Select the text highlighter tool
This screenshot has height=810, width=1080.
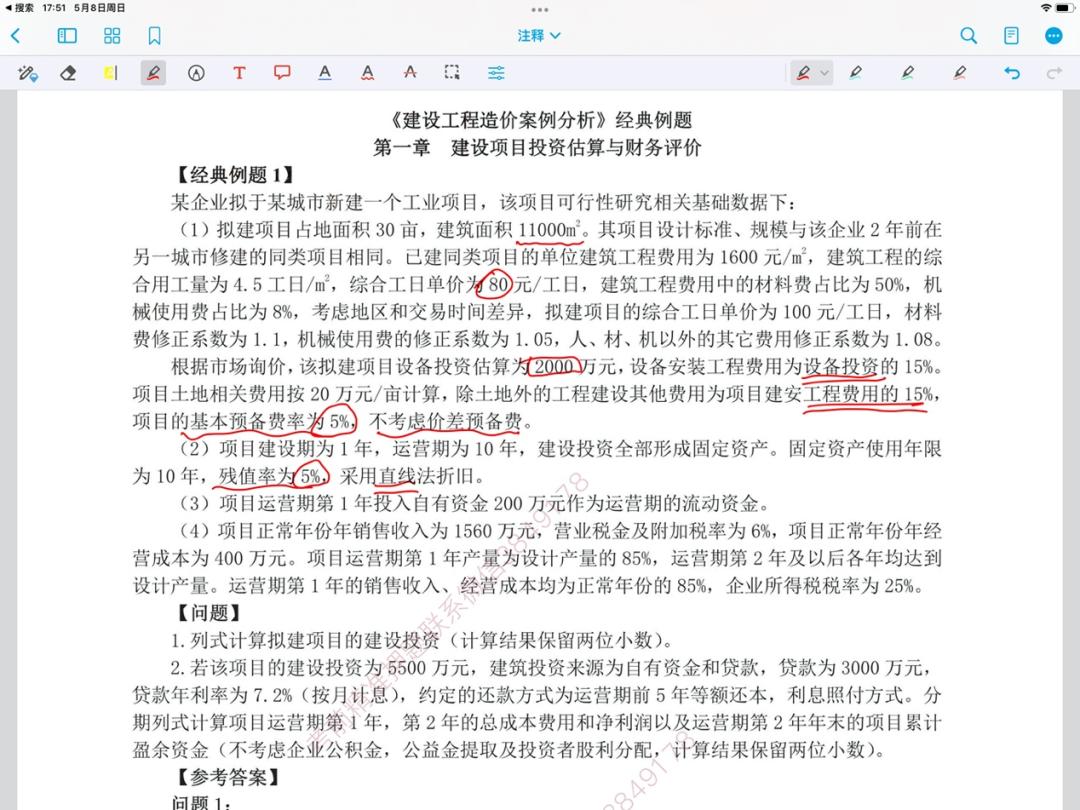(111, 72)
